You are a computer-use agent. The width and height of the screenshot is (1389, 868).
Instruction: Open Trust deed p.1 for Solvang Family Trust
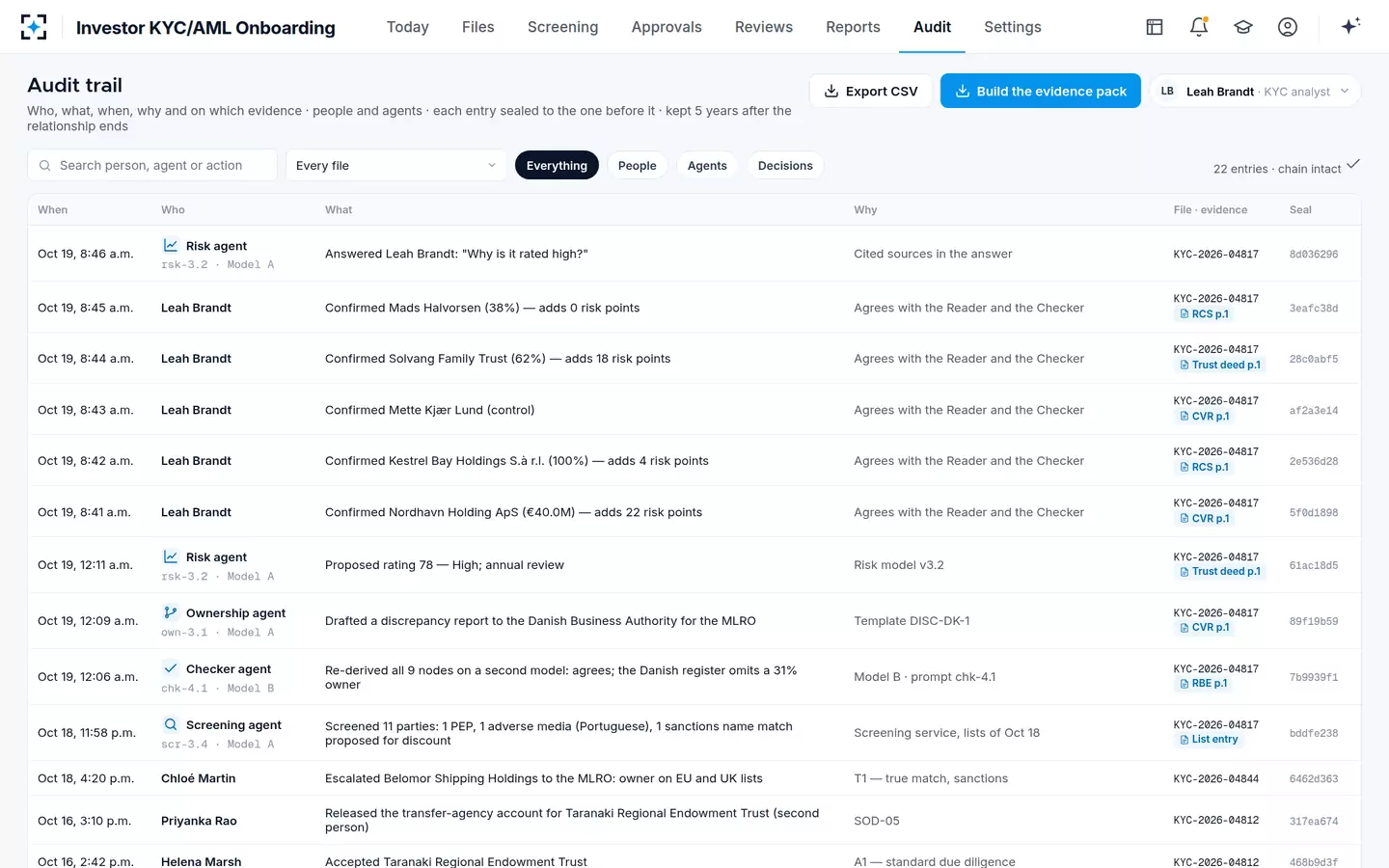(x=1219, y=366)
